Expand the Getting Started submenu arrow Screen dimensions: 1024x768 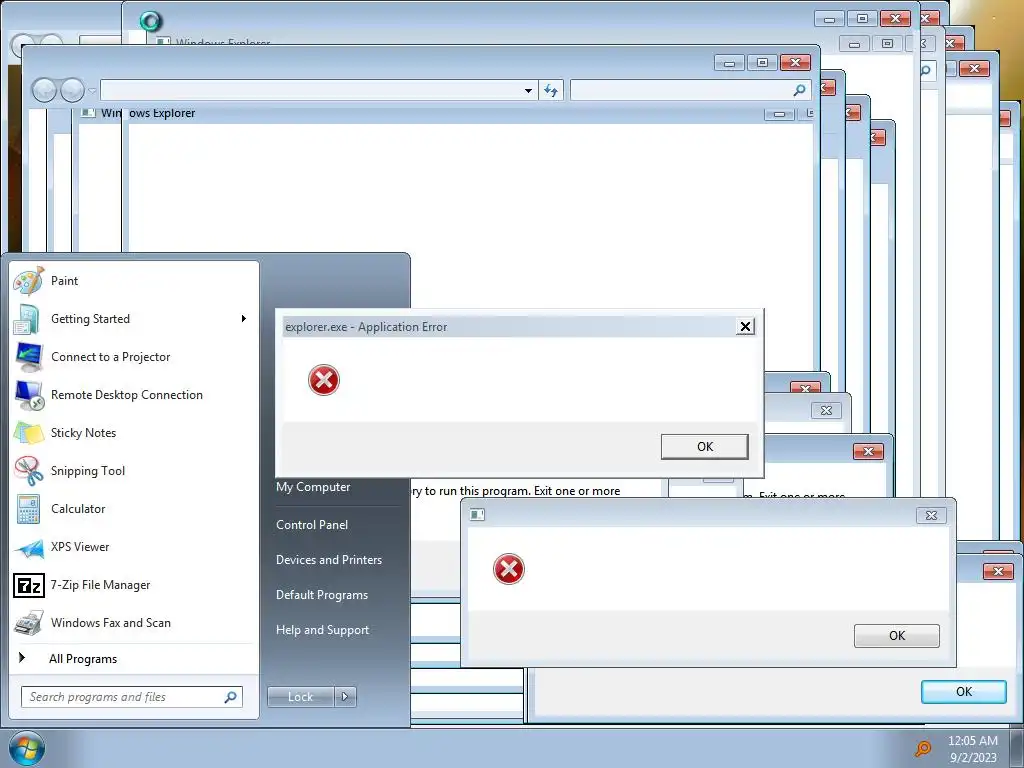tap(244, 319)
